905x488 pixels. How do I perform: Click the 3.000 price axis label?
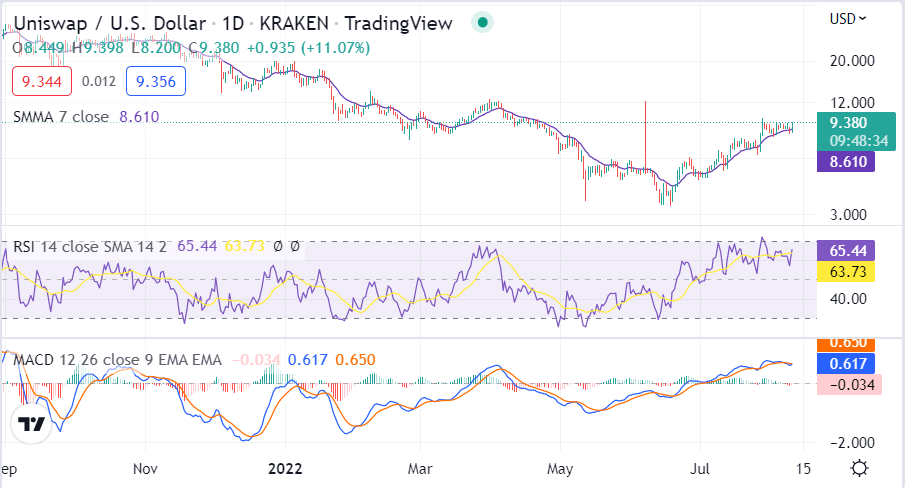coord(848,215)
